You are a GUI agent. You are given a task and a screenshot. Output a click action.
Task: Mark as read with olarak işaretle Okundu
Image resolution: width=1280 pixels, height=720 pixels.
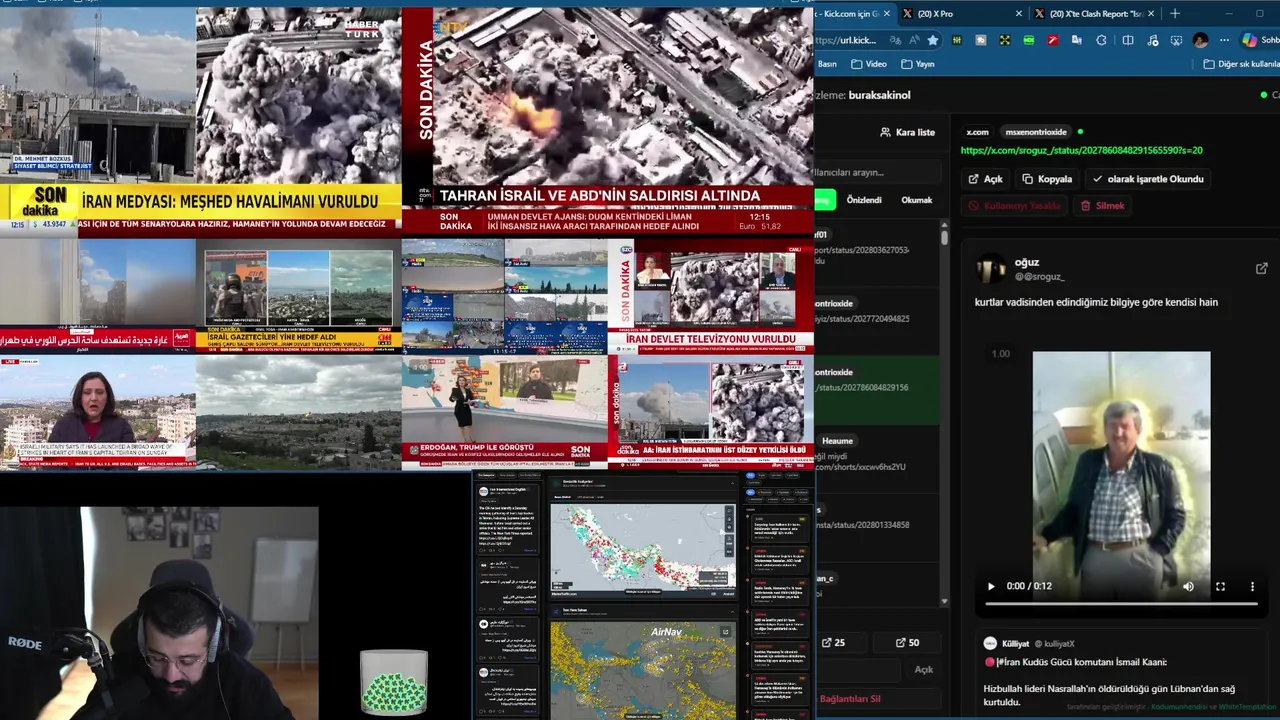point(1148,179)
